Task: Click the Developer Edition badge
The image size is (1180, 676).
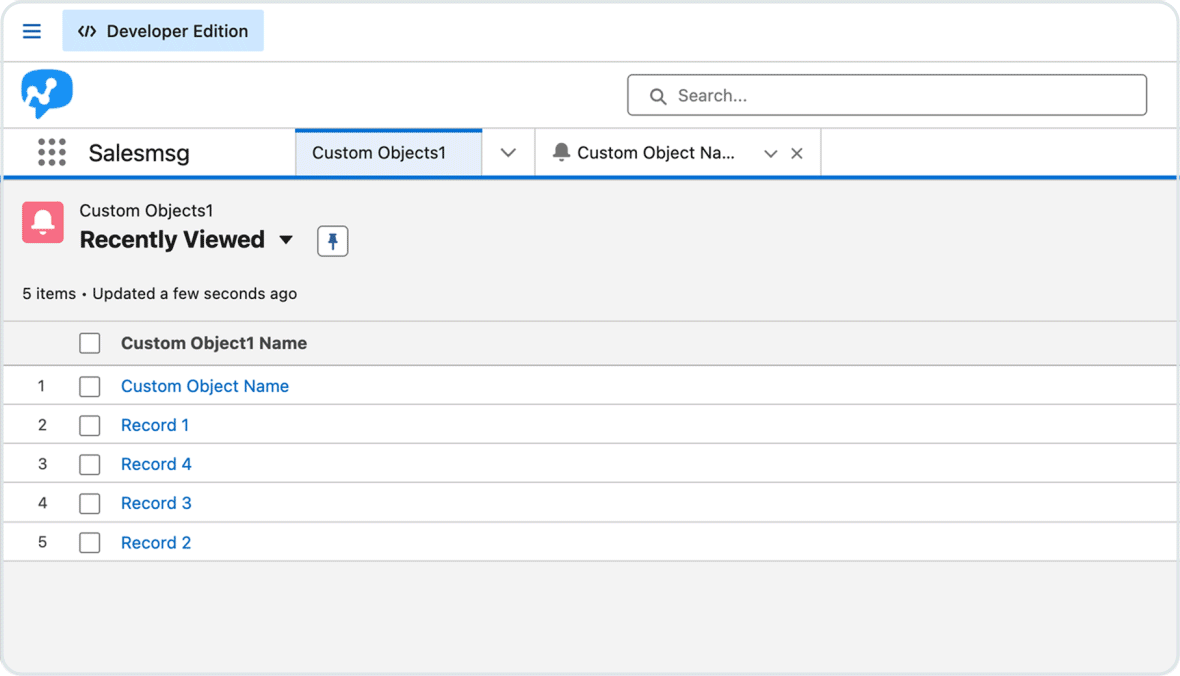Action: [x=162, y=31]
